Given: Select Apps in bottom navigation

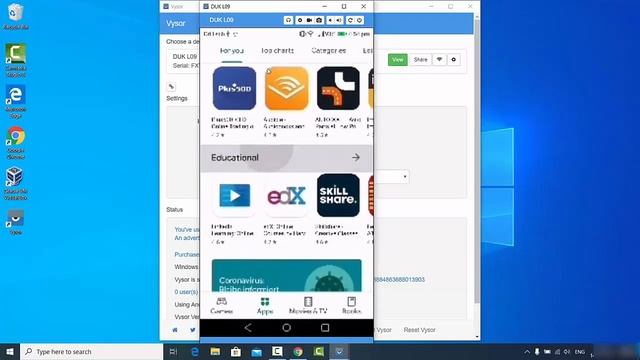Looking at the screenshot, I should (x=265, y=306).
